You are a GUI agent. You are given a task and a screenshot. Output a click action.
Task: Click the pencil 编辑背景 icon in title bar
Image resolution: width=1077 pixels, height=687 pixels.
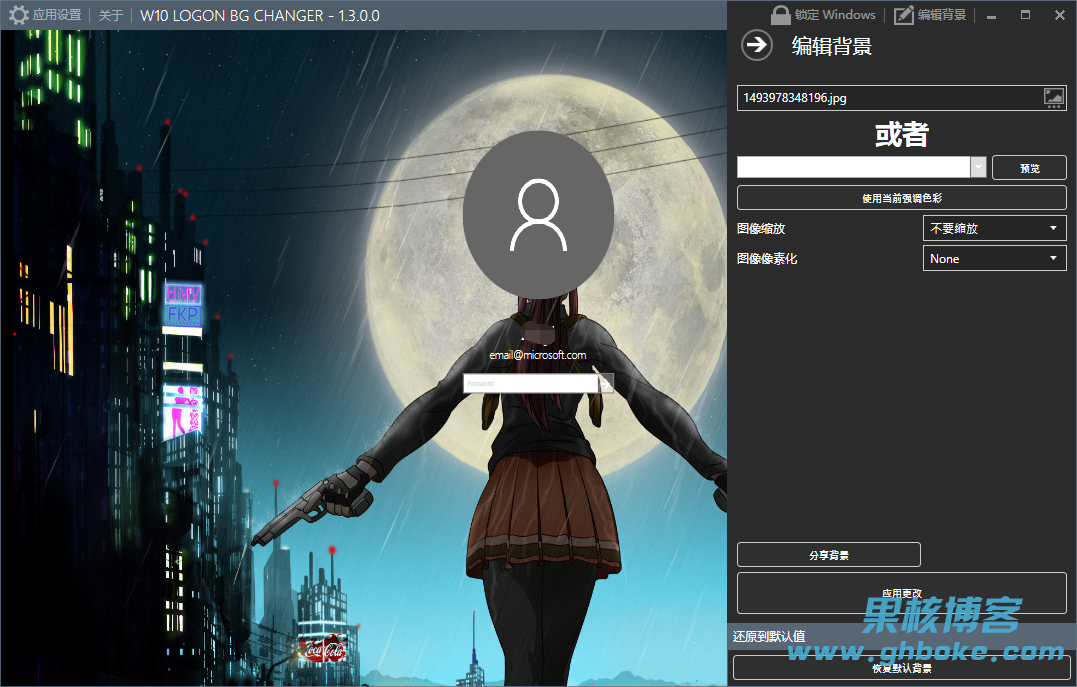(904, 15)
